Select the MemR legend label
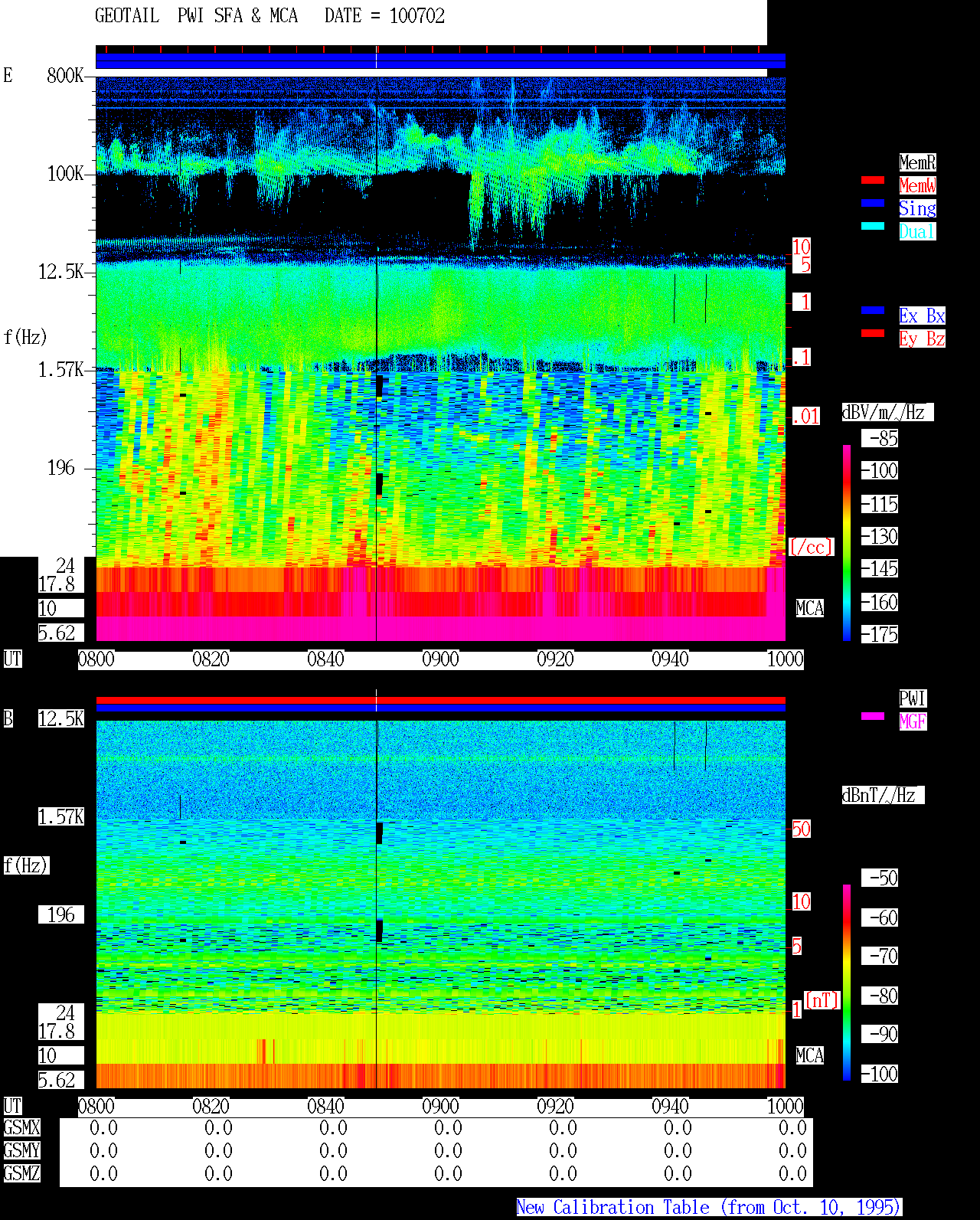The width and height of the screenshot is (980, 1220). (917, 162)
